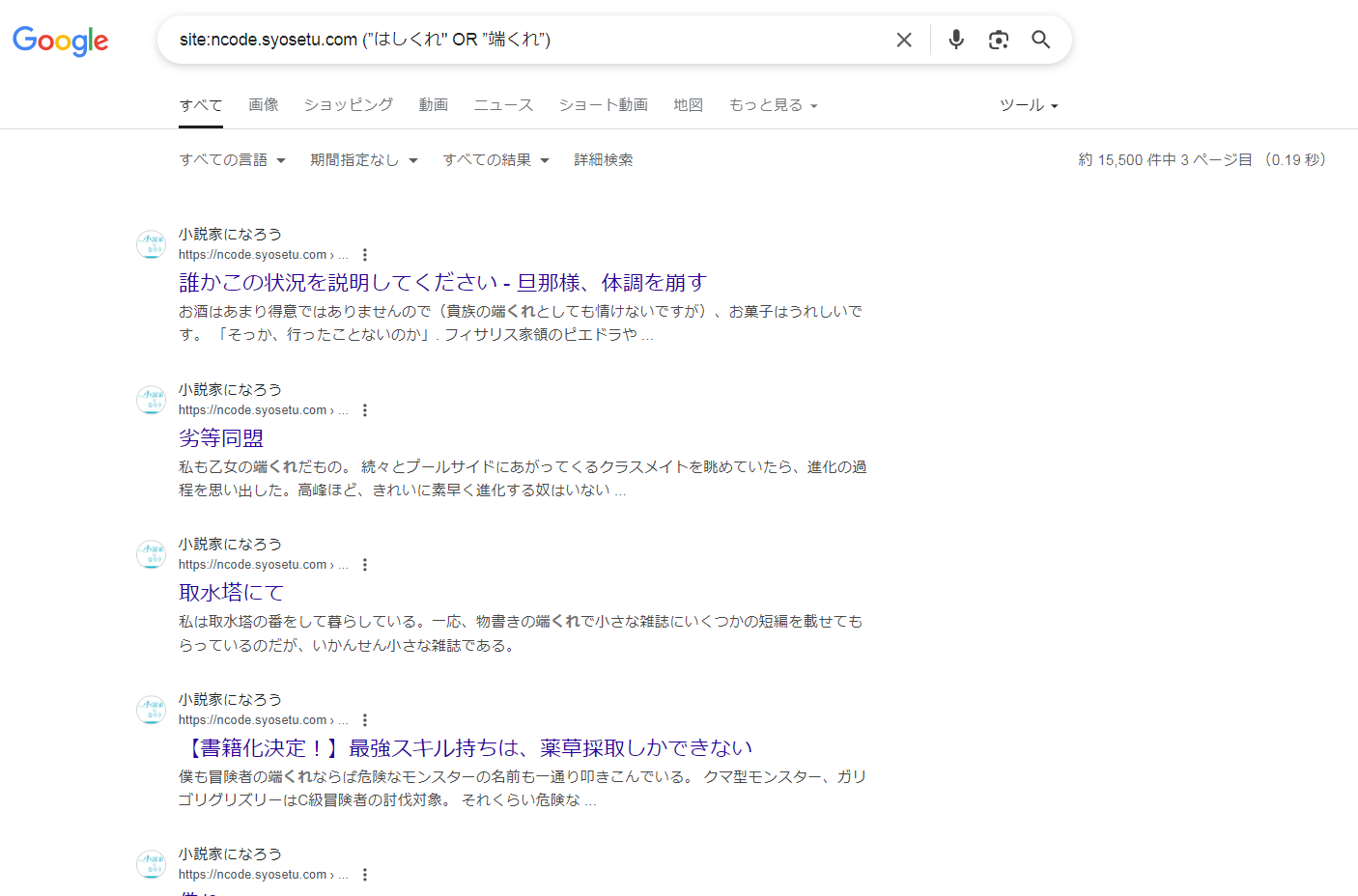Viewport: 1358px width, 896px height.
Task: Open 【書籍化決定！】最強スキル持ちは result link
Action: 466,748
